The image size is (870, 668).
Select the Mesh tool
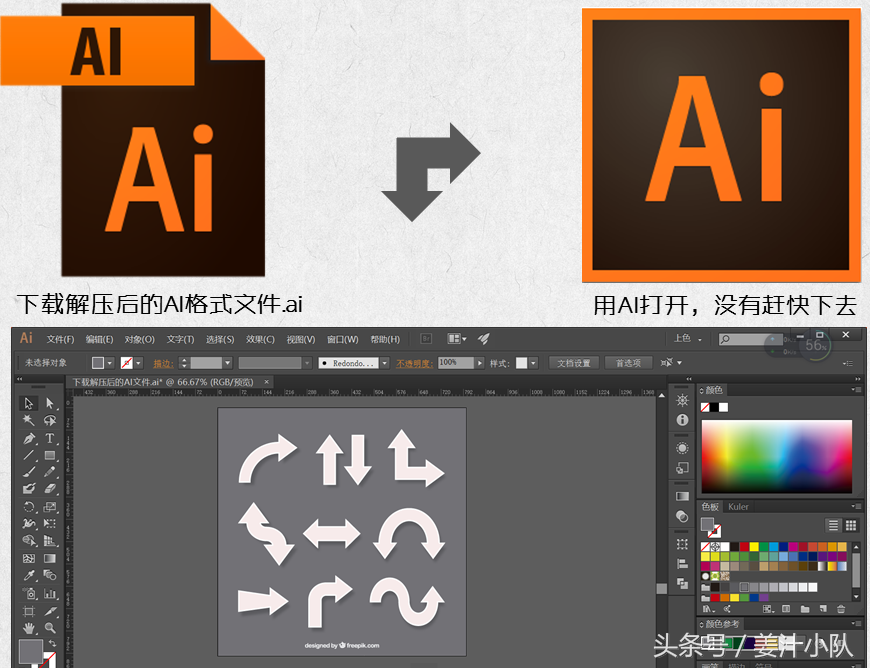pos(29,558)
